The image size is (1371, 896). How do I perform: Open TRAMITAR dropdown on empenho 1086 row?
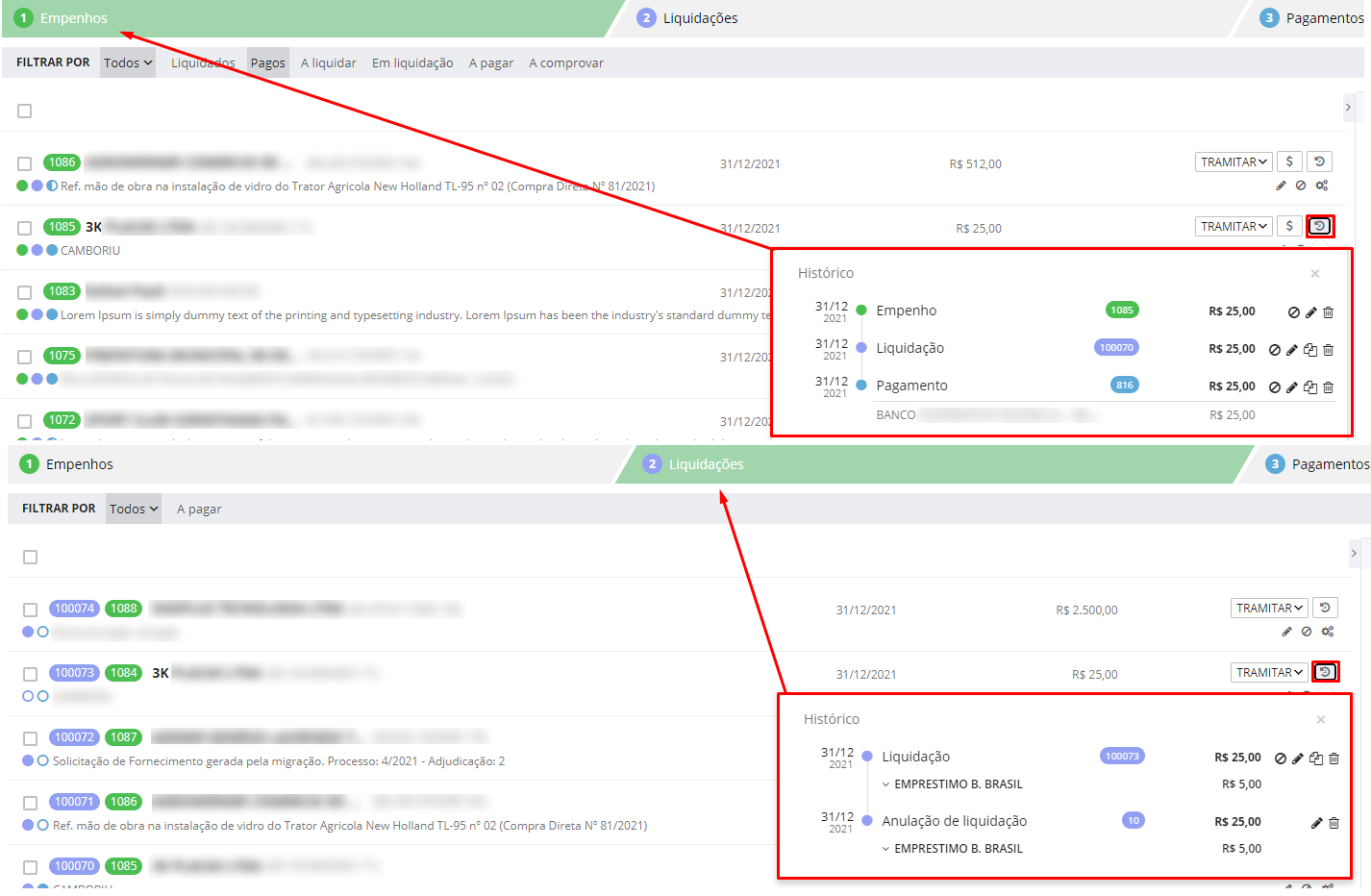tap(1234, 162)
